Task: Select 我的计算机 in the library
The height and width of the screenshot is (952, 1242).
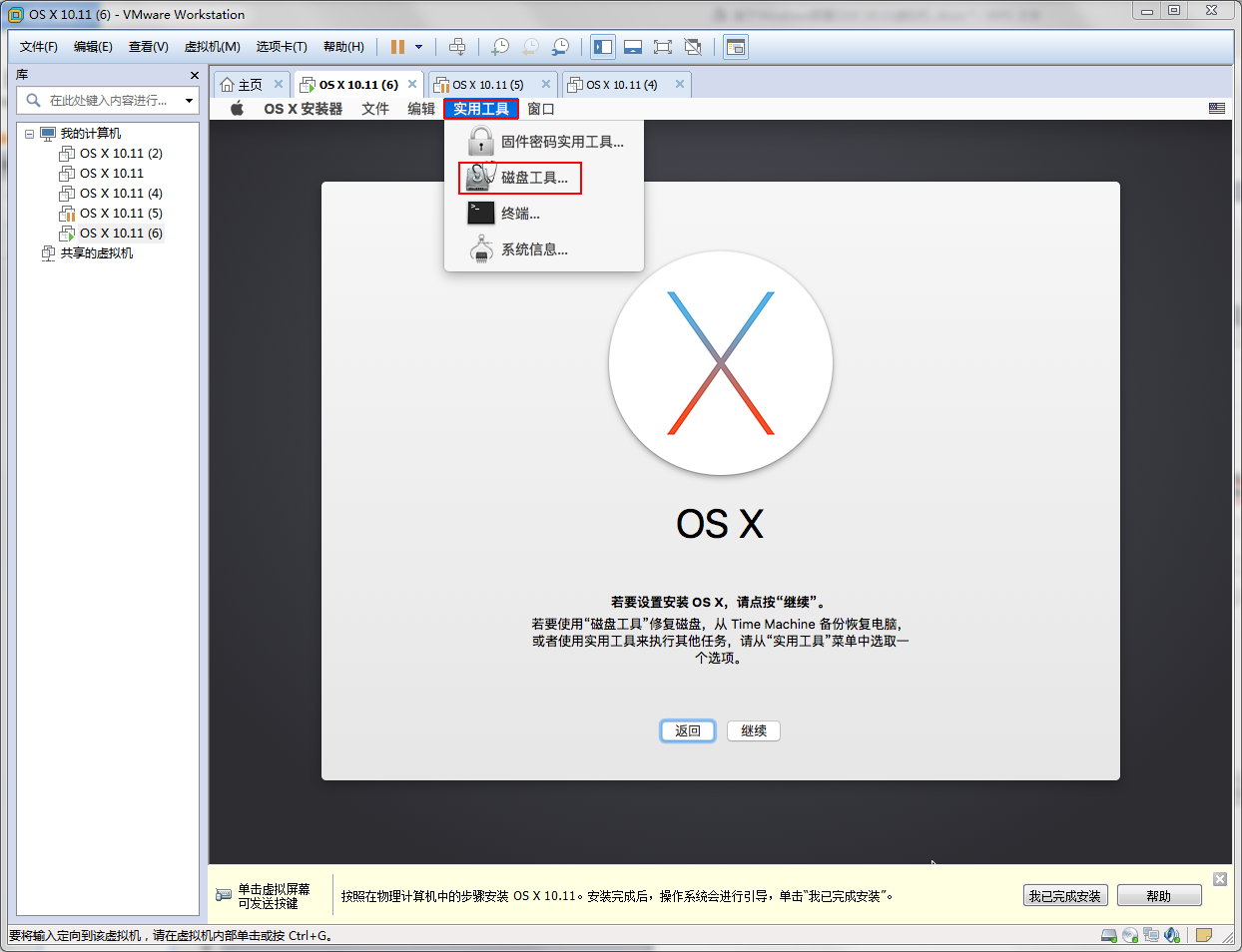Action: 90,134
